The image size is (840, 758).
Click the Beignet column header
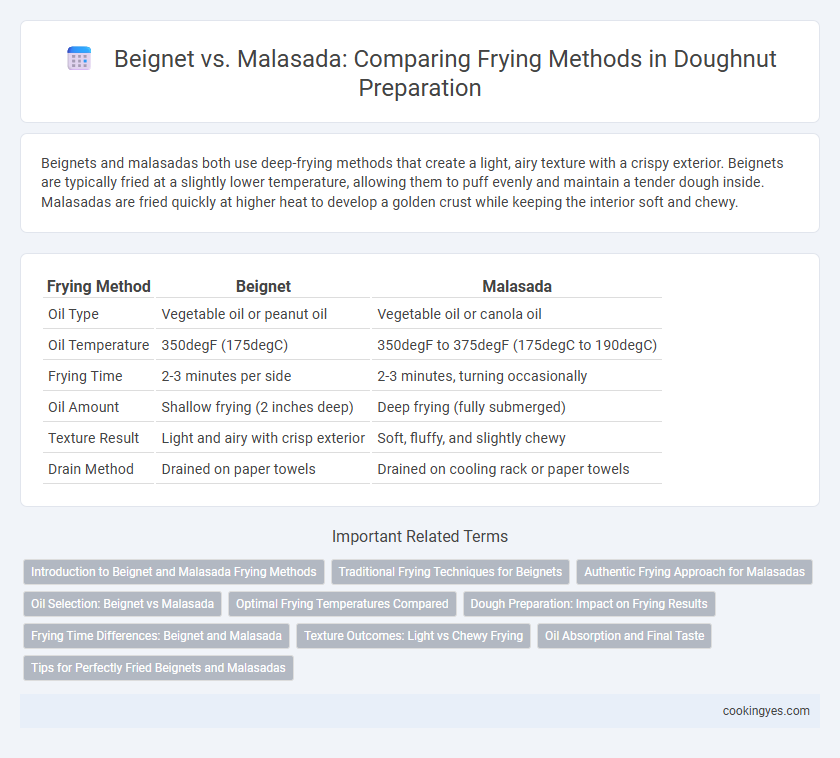[x=263, y=287]
